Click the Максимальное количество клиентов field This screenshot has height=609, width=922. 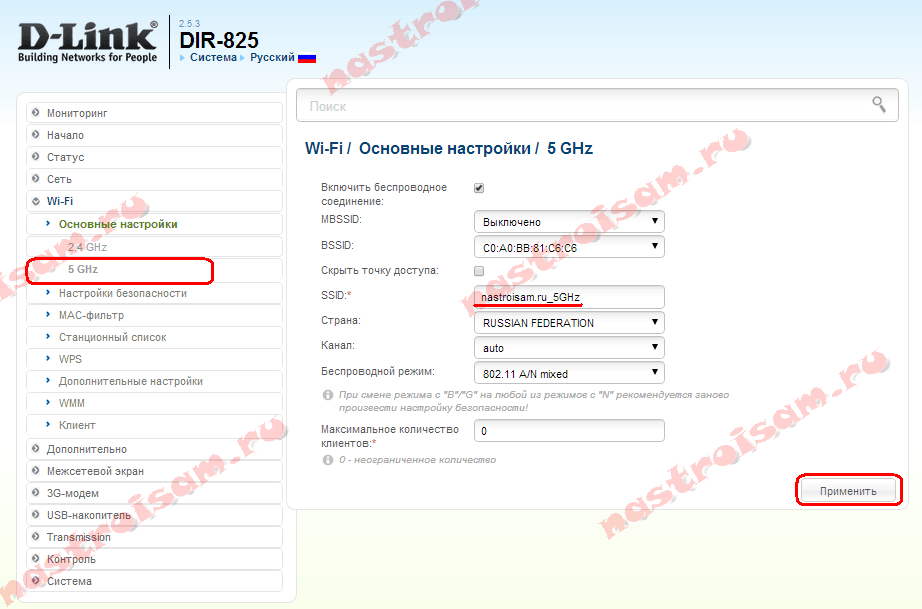(568, 431)
